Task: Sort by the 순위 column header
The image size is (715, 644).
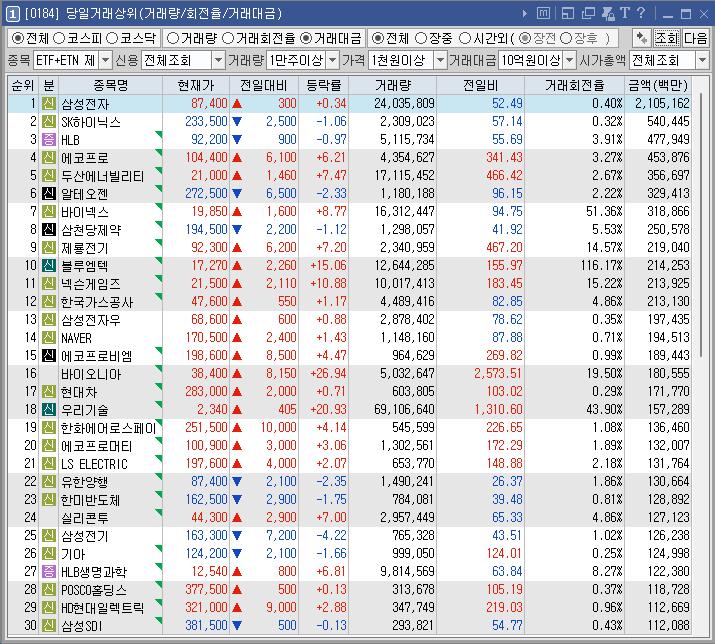Action: tap(23, 85)
